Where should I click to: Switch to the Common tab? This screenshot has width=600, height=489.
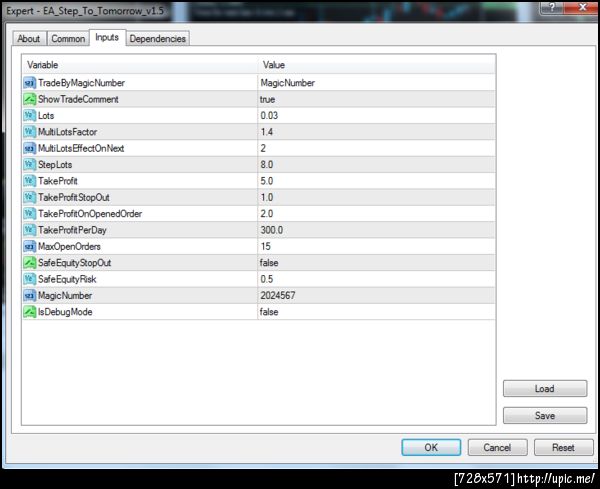pos(68,39)
